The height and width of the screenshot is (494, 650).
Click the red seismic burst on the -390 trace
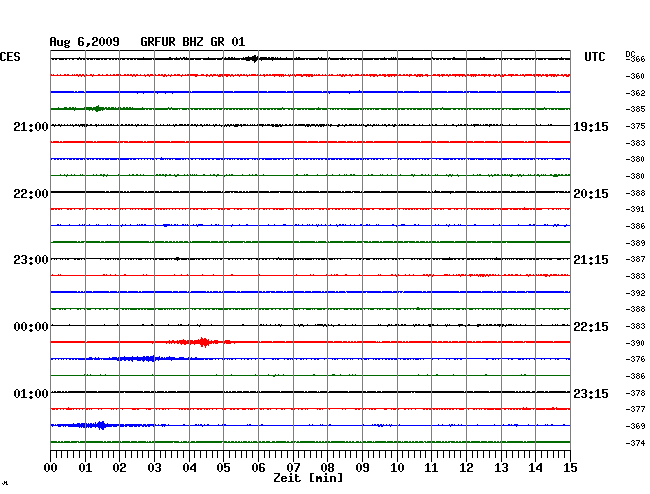coord(201,342)
